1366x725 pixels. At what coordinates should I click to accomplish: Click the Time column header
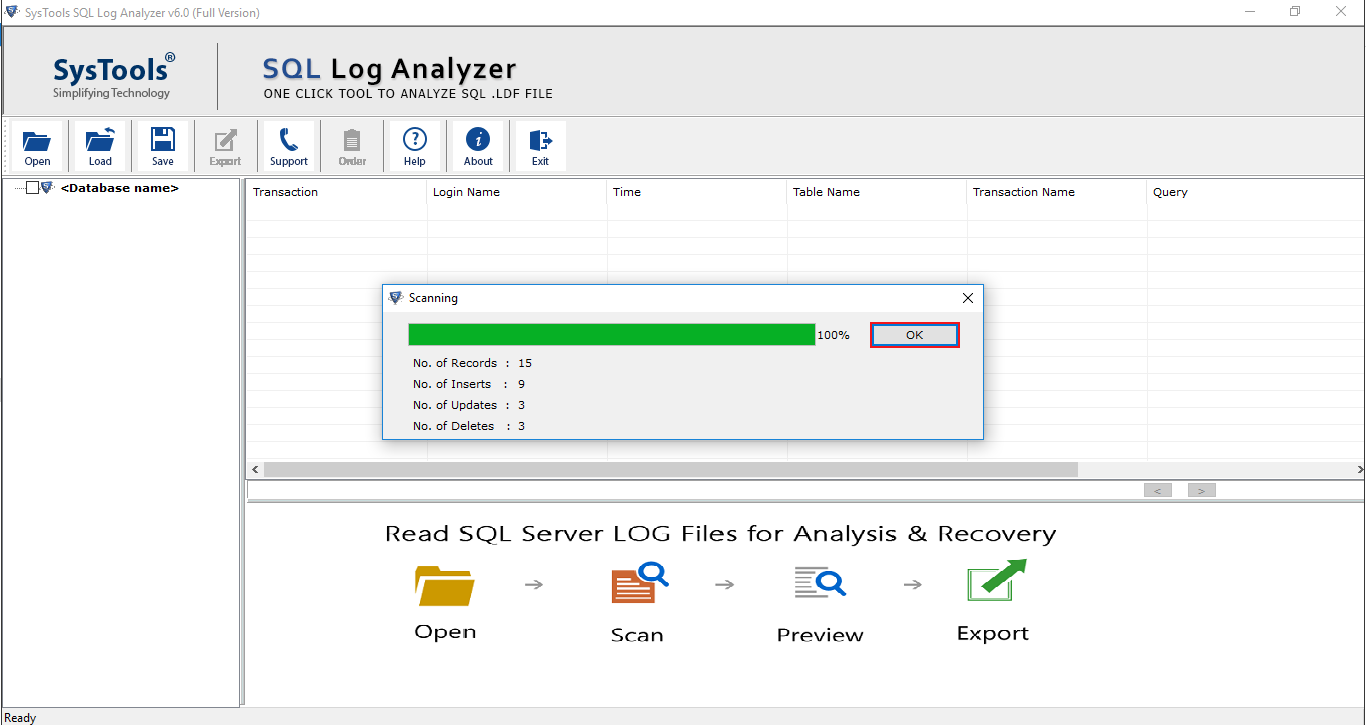click(697, 192)
